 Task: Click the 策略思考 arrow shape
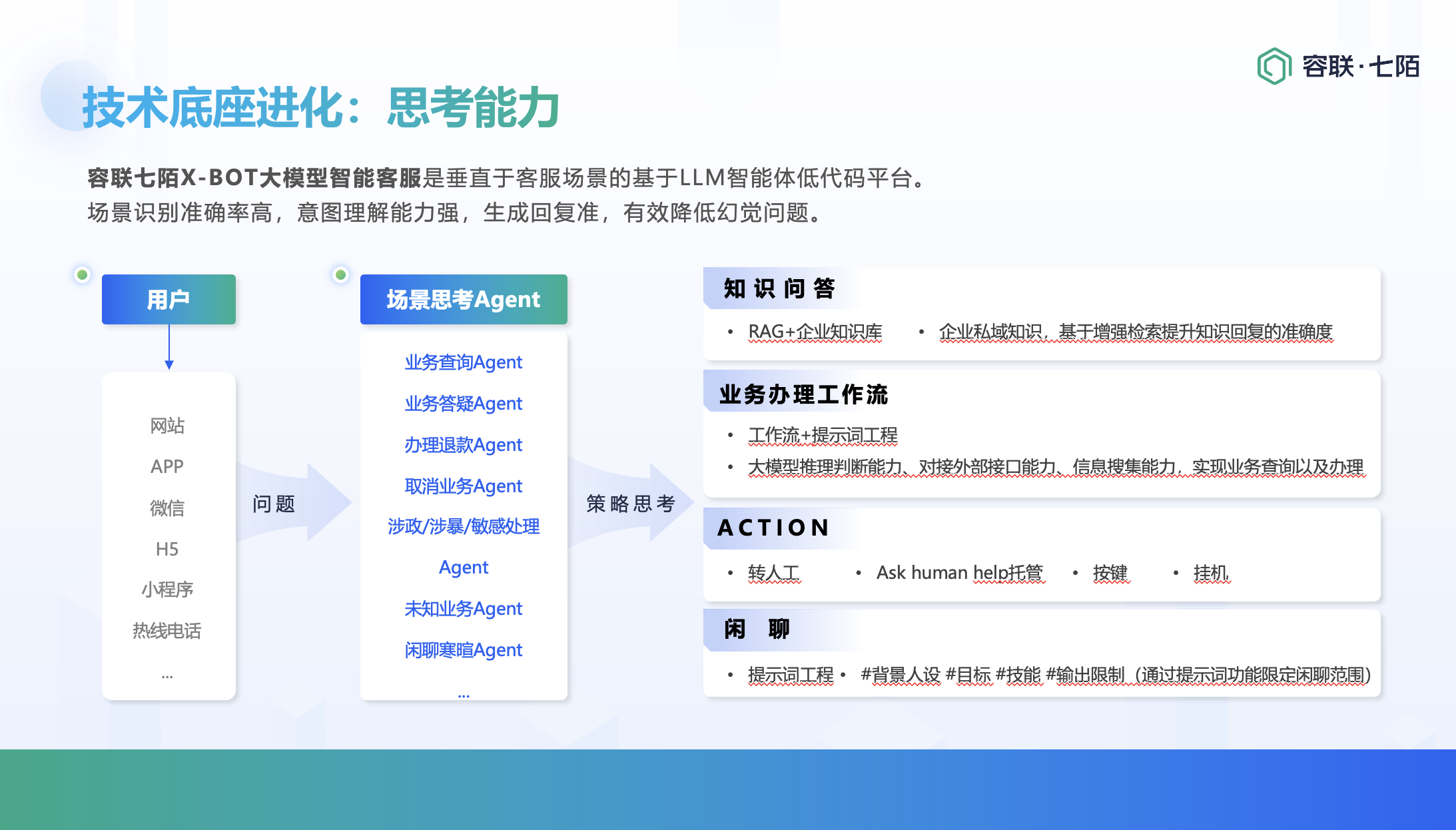[x=631, y=503]
